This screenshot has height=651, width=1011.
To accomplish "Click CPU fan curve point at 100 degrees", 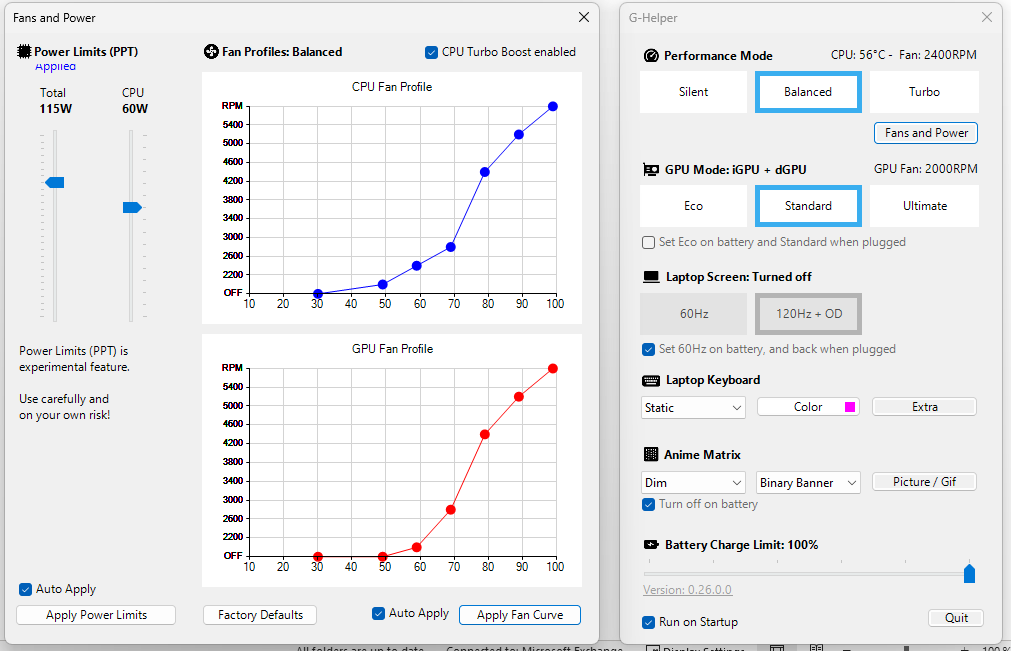I will (553, 106).
